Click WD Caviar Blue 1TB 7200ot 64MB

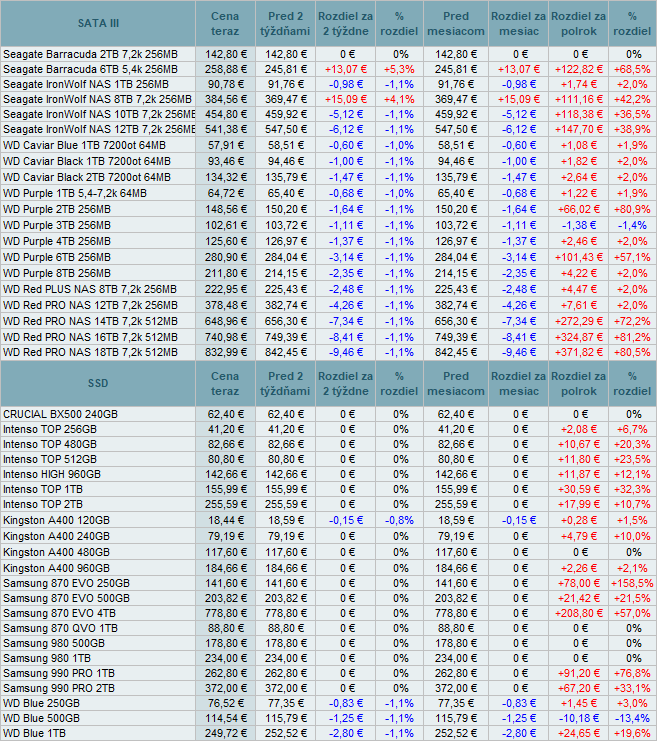click(84, 146)
